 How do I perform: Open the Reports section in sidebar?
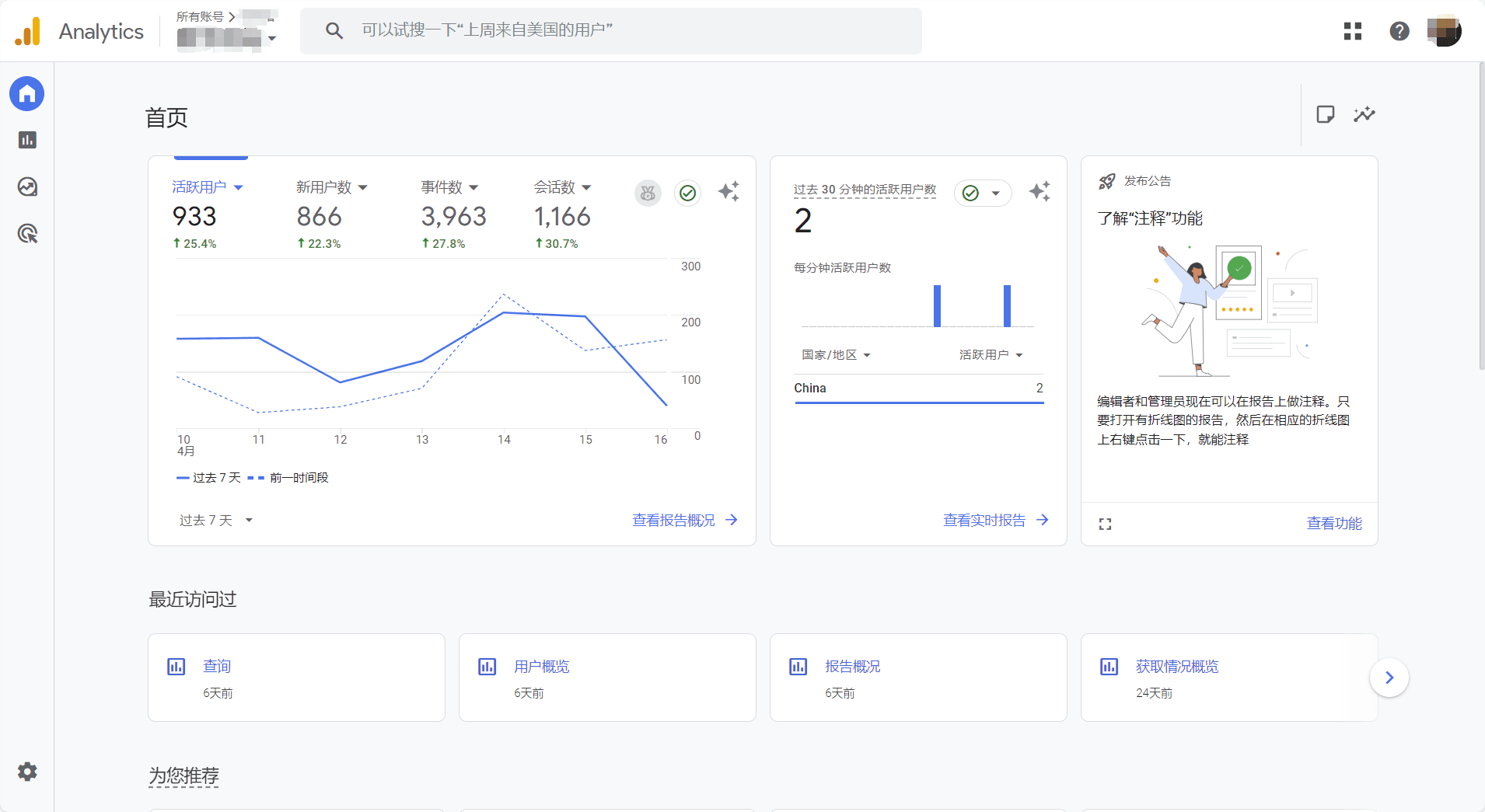point(27,140)
